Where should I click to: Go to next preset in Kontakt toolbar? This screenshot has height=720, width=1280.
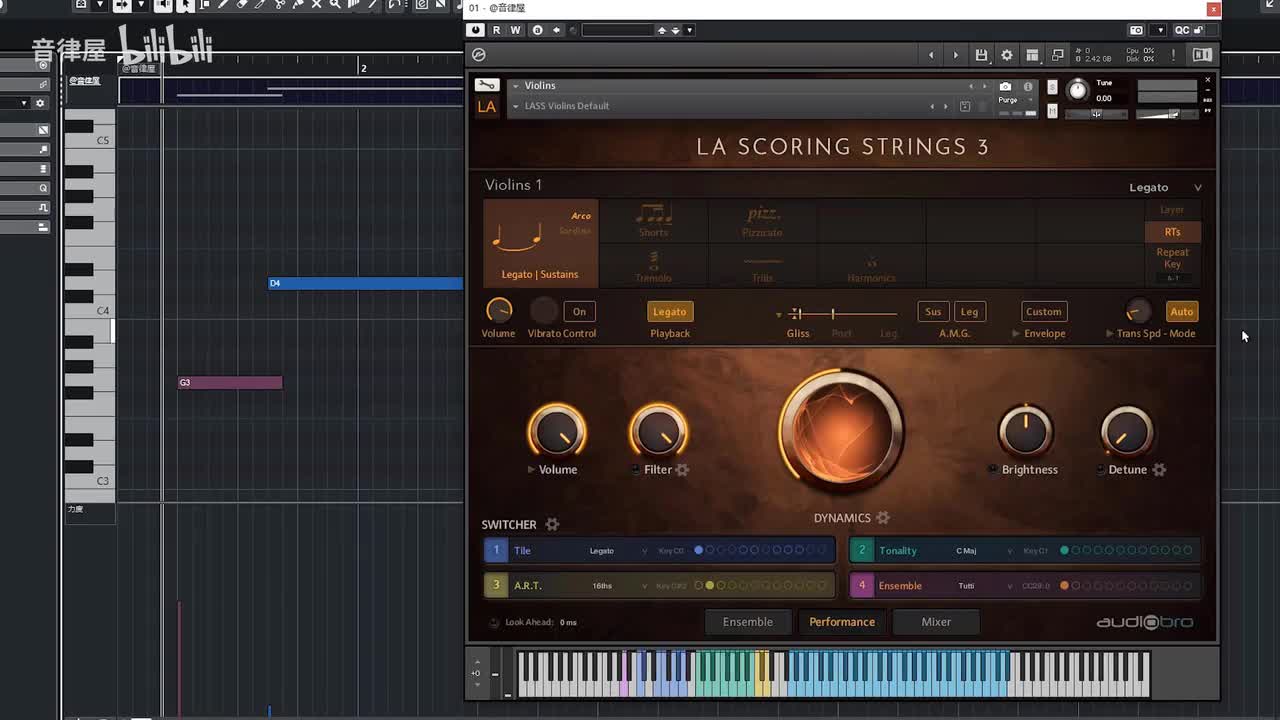pos(955,55)
